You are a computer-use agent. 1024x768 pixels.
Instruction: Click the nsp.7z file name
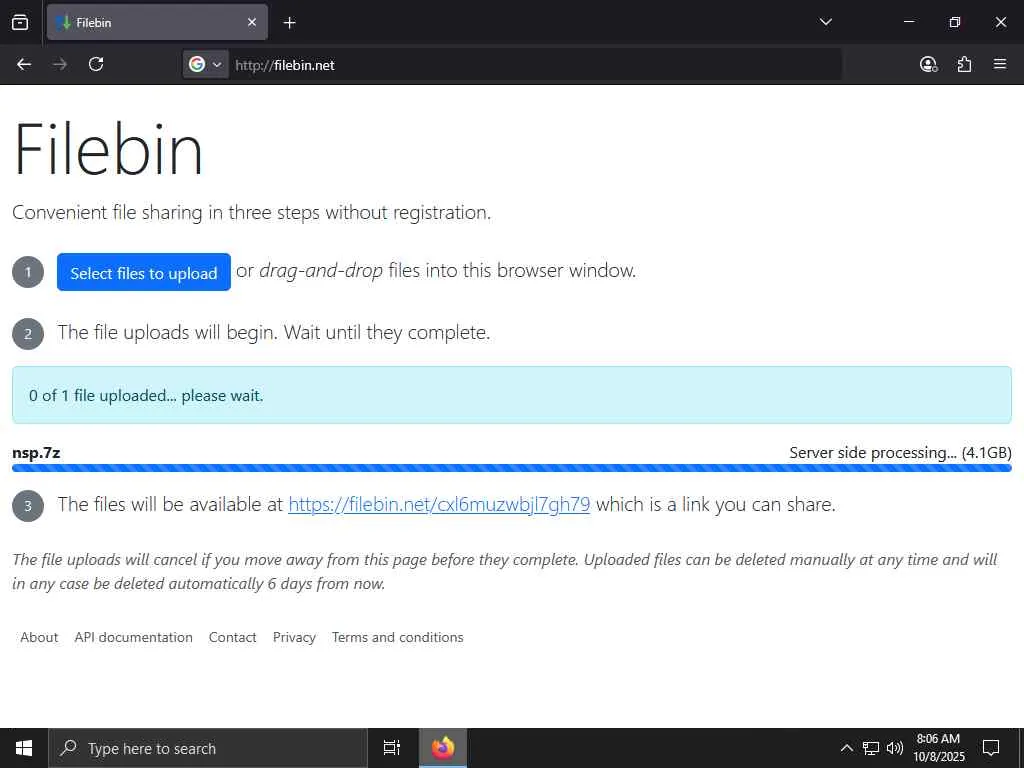(x=36, y=453)
